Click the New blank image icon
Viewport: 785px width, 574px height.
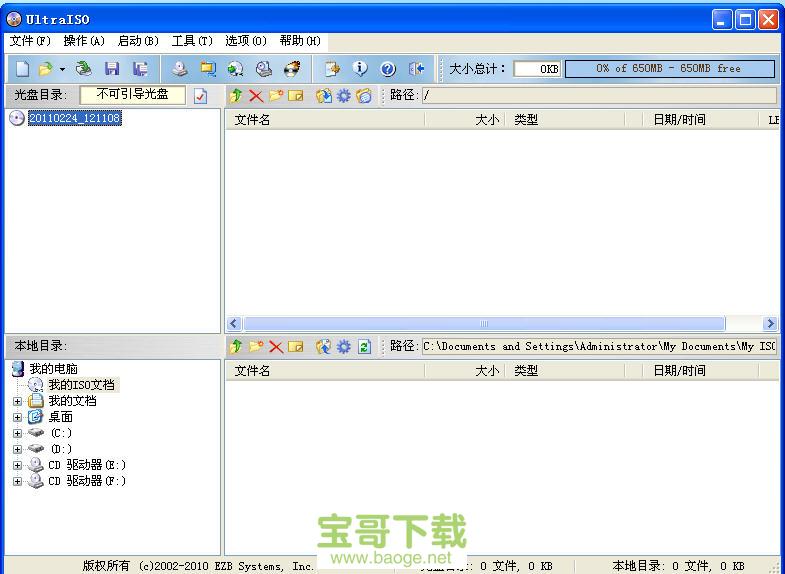[22, 69]
